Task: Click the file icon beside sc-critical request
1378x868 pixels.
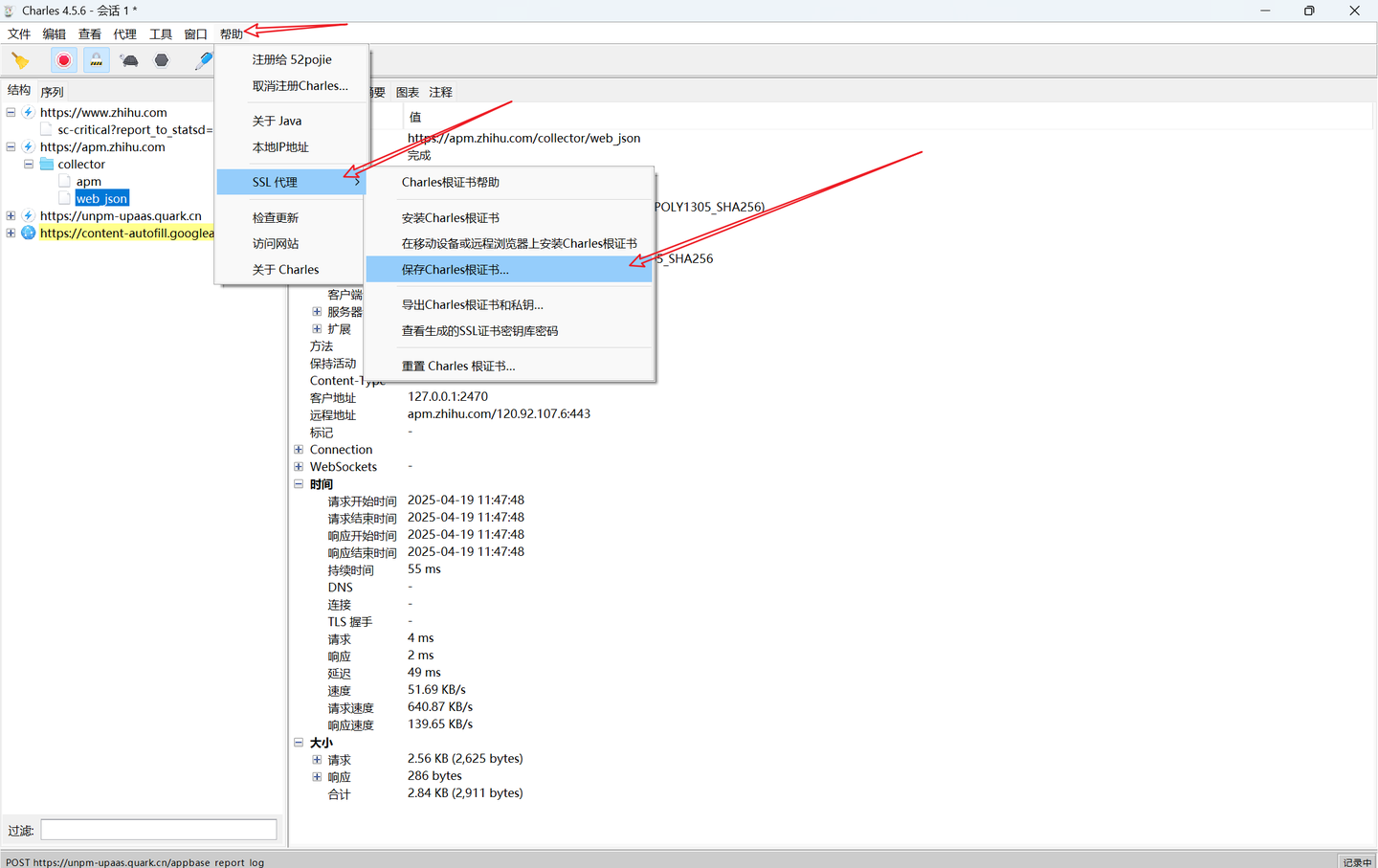Action: click(46, 129)
